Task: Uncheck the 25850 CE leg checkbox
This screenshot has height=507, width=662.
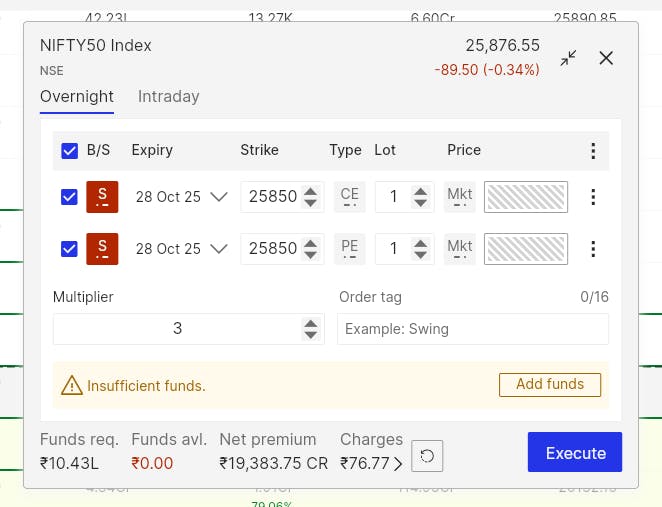Action: [x=70, y=197]
